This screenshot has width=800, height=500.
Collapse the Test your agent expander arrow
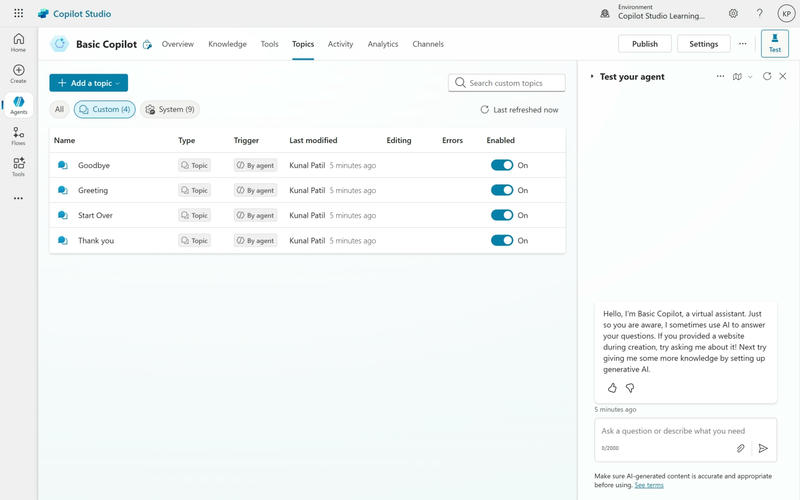point(592,76)
